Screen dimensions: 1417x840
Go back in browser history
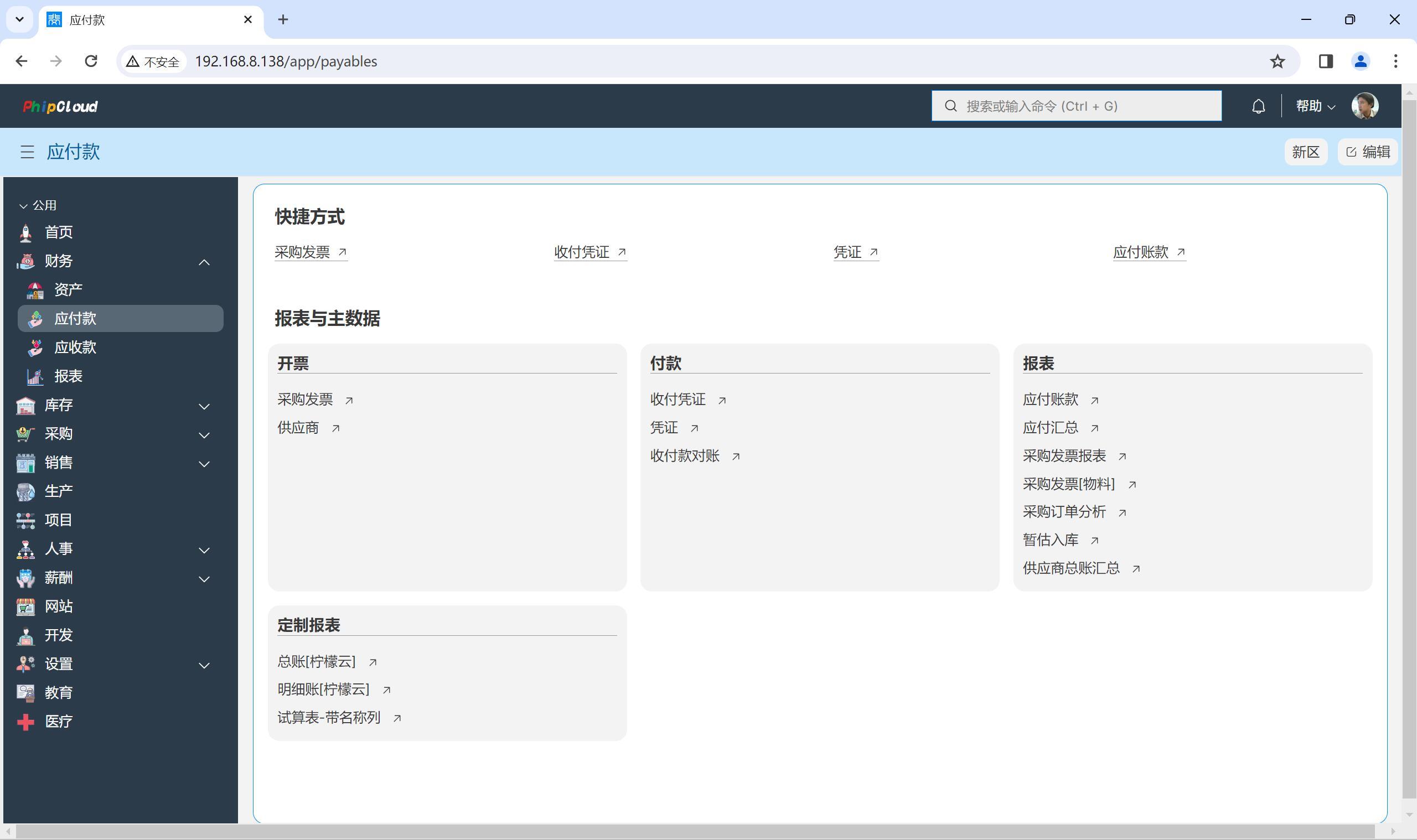(22, 61)
